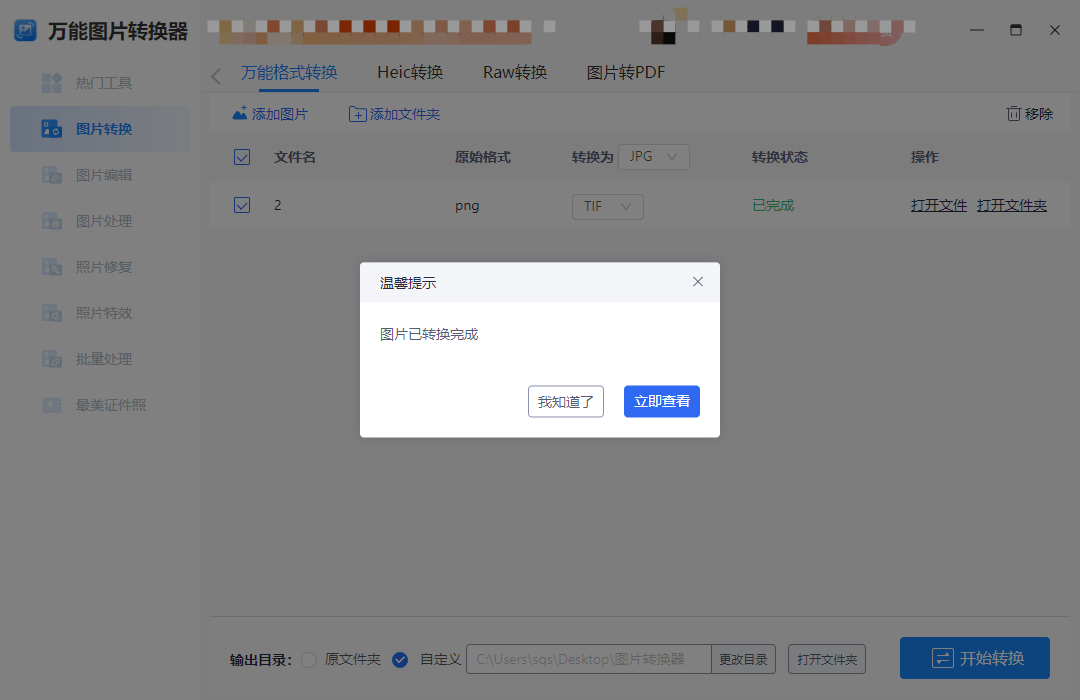Click the 移除 trash can icon
Viewport: 1080px width, 700px height.
1013,114
